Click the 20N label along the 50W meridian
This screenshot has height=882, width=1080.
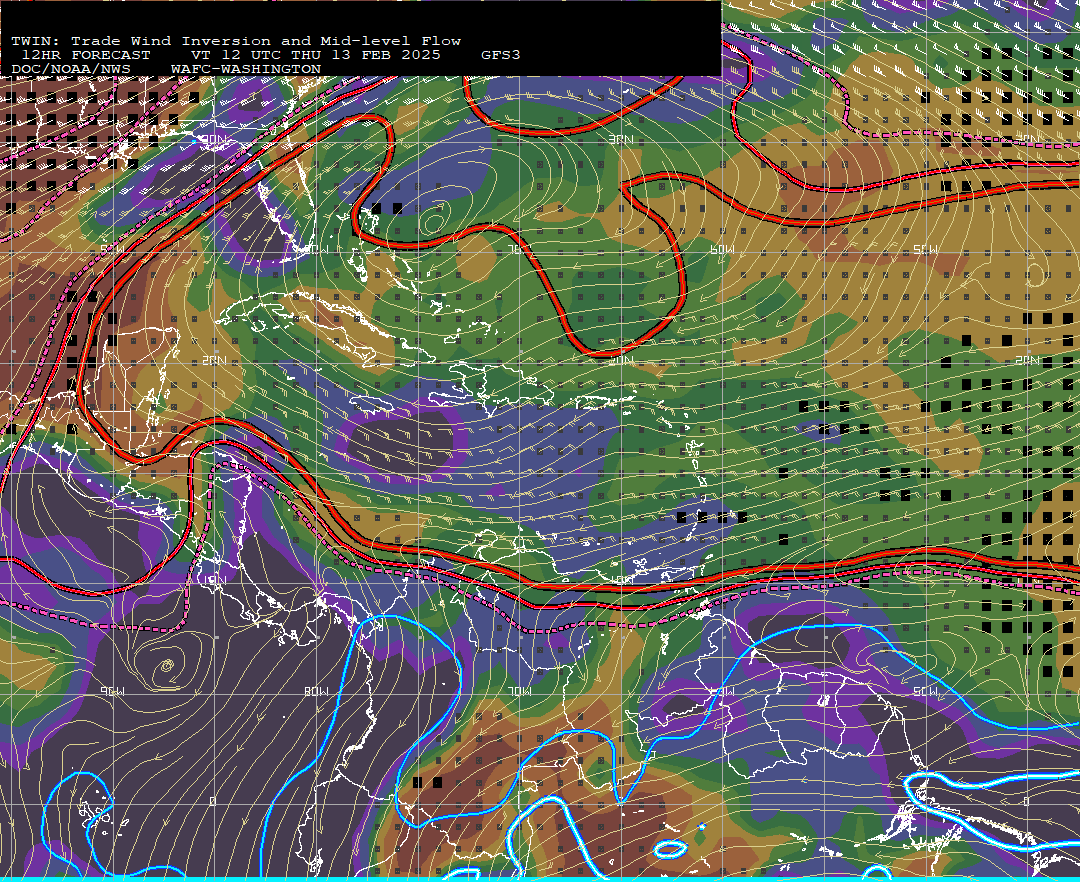(x=1027, y=360)
